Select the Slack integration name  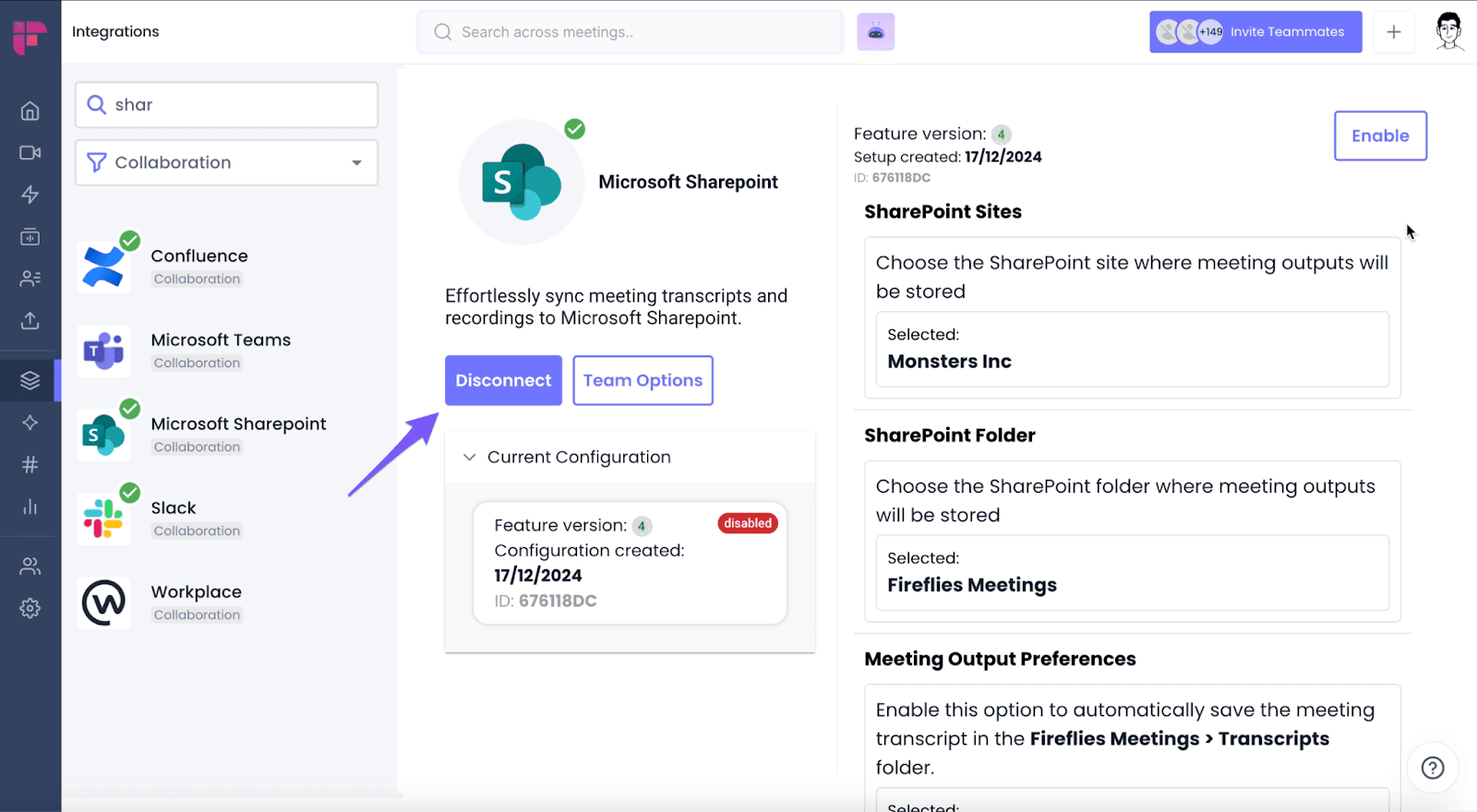[174, 507]
